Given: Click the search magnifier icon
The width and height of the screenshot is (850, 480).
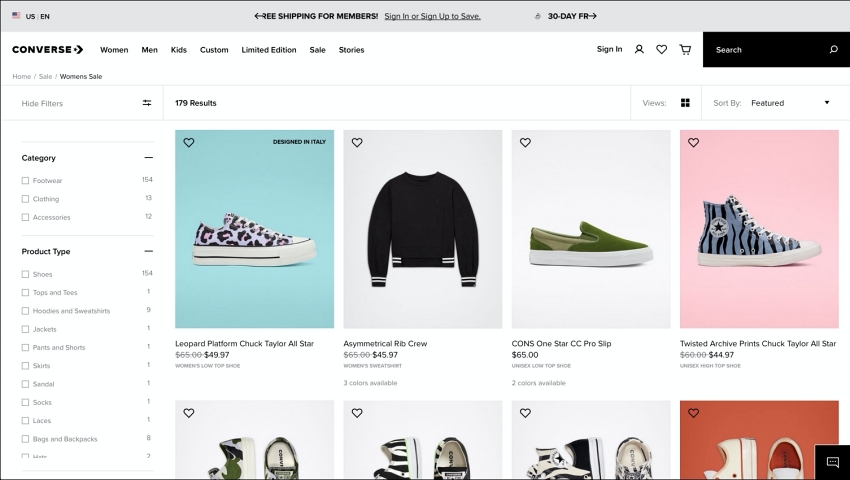Looking at the screenshot, I should 834,49.
